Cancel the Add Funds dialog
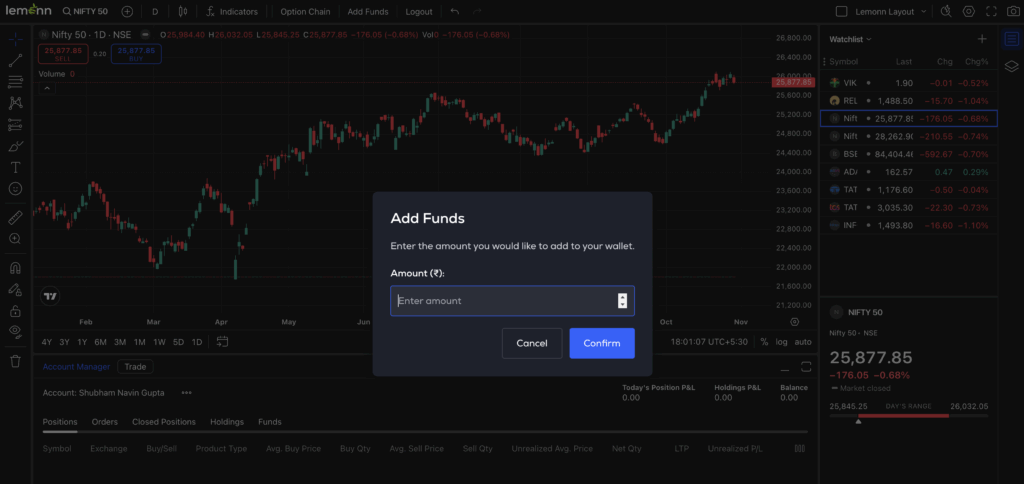This screenshot has width=1024, height=484. (x=532, y=343)
